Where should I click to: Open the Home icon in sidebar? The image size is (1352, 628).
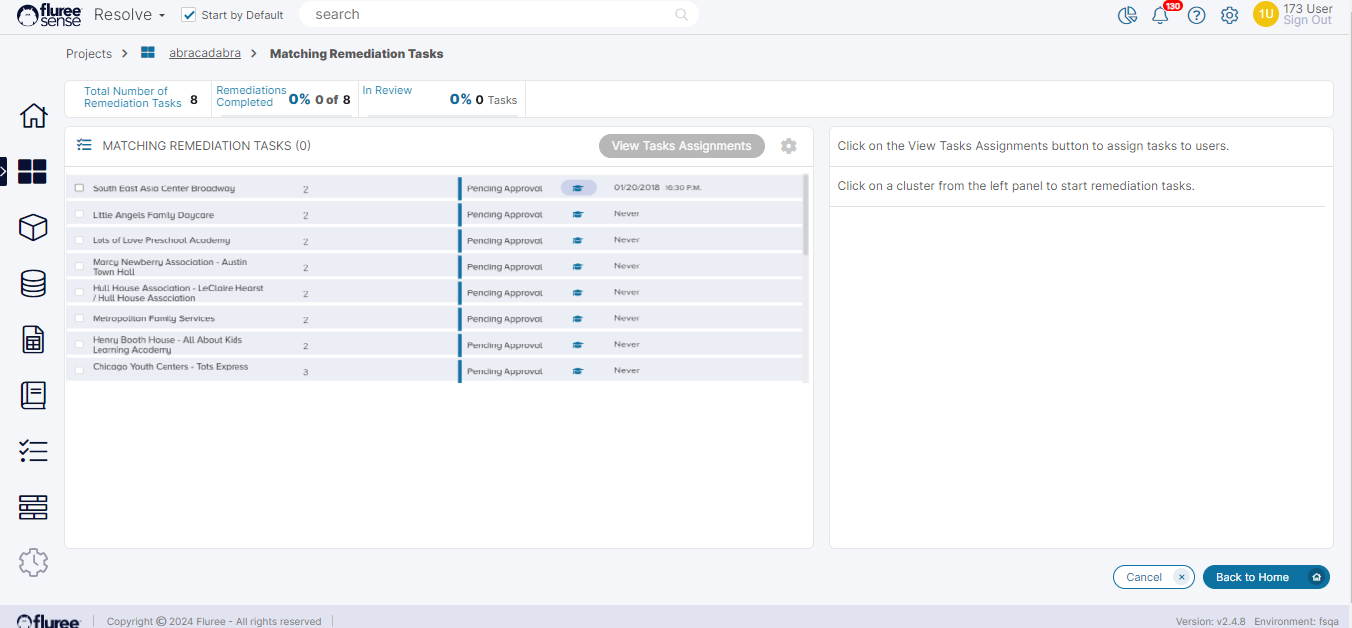click(x=33, y=116)
